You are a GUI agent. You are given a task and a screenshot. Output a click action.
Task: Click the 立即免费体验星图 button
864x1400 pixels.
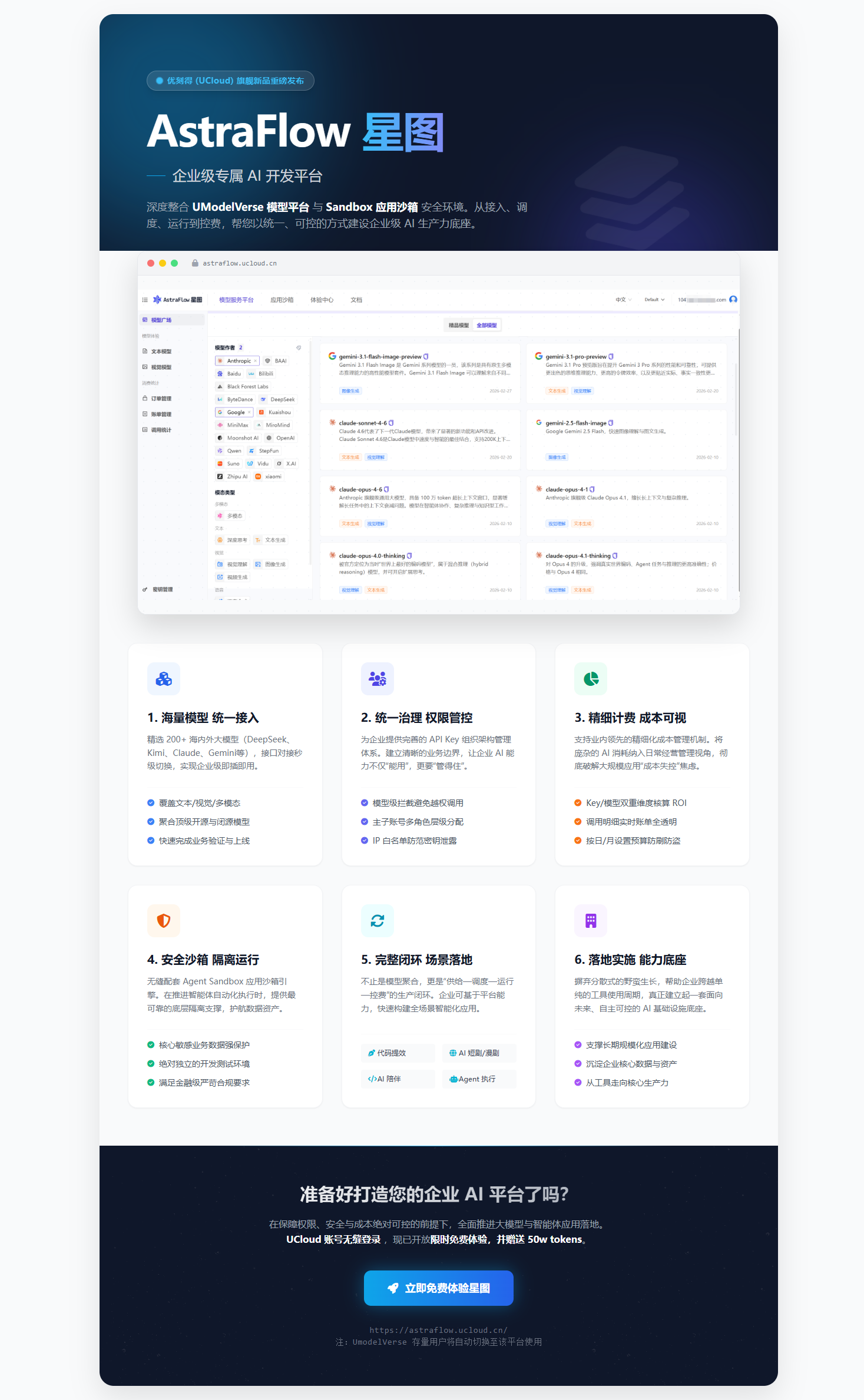click(x=438, y=1288)
